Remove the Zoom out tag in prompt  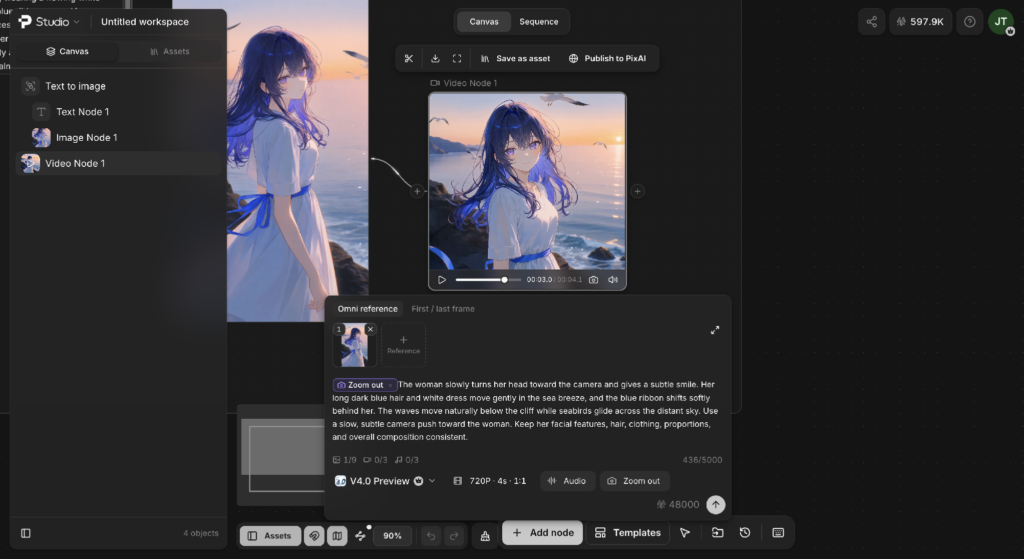point(391,385)
